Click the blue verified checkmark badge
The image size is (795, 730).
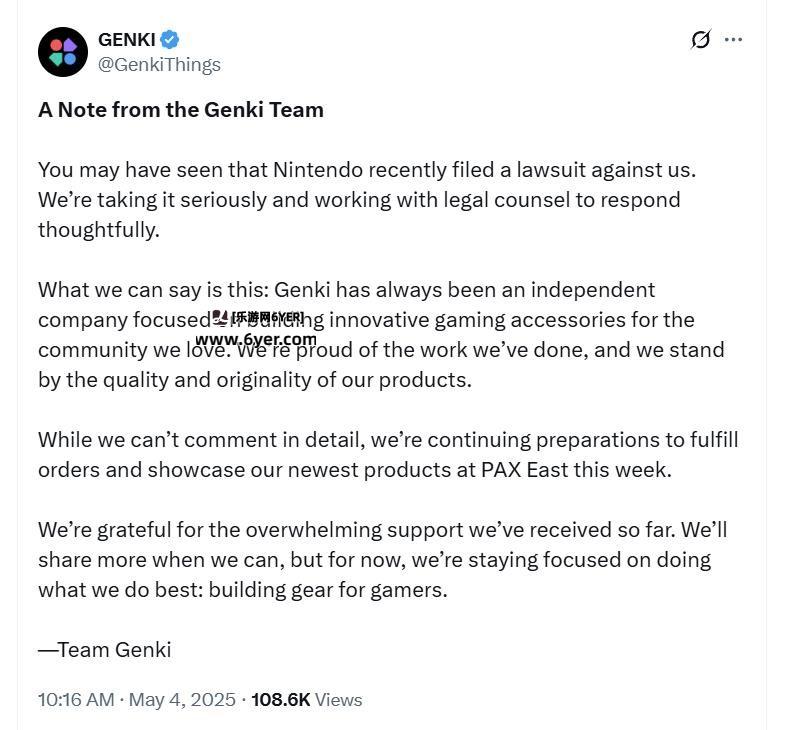pos(171,40)
